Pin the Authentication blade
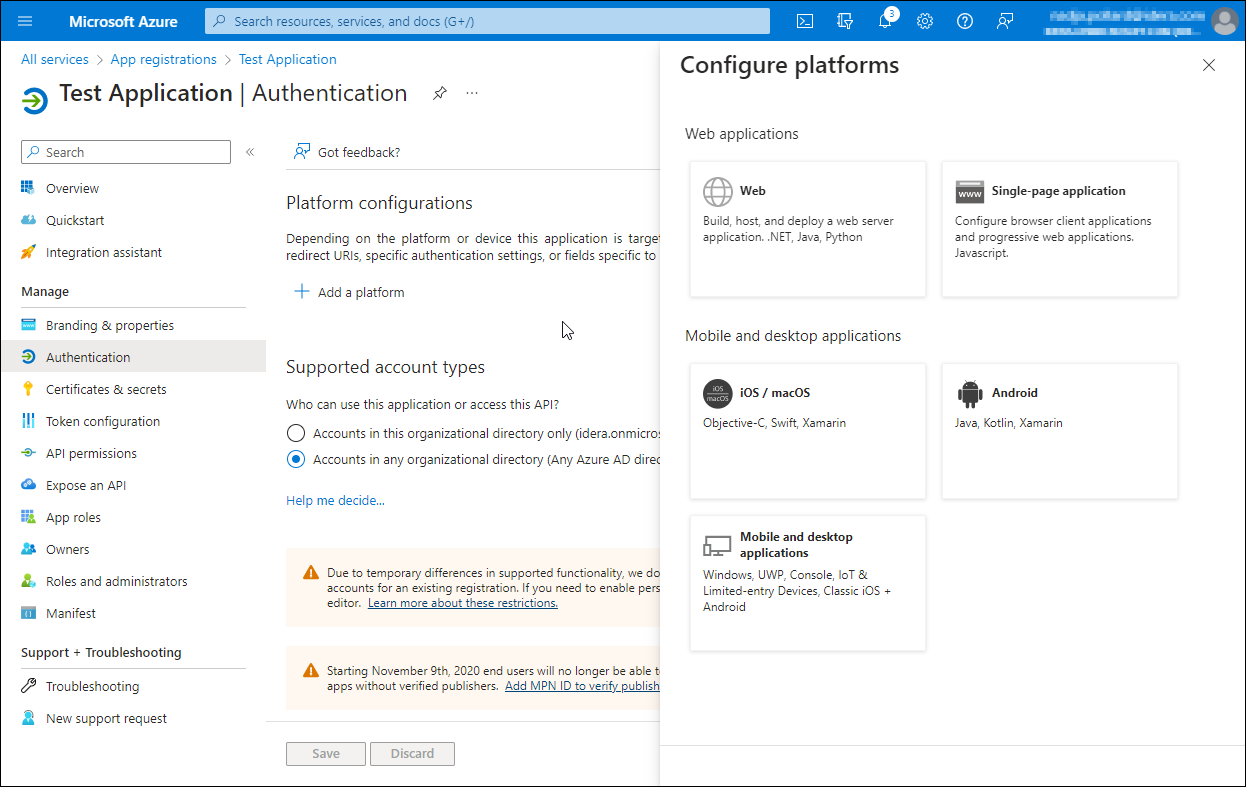This screenshot has height=787, width=1246. click(x=439, y=93)
